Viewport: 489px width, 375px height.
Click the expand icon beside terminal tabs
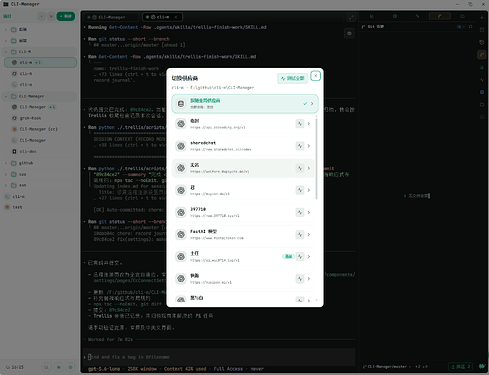351,17
